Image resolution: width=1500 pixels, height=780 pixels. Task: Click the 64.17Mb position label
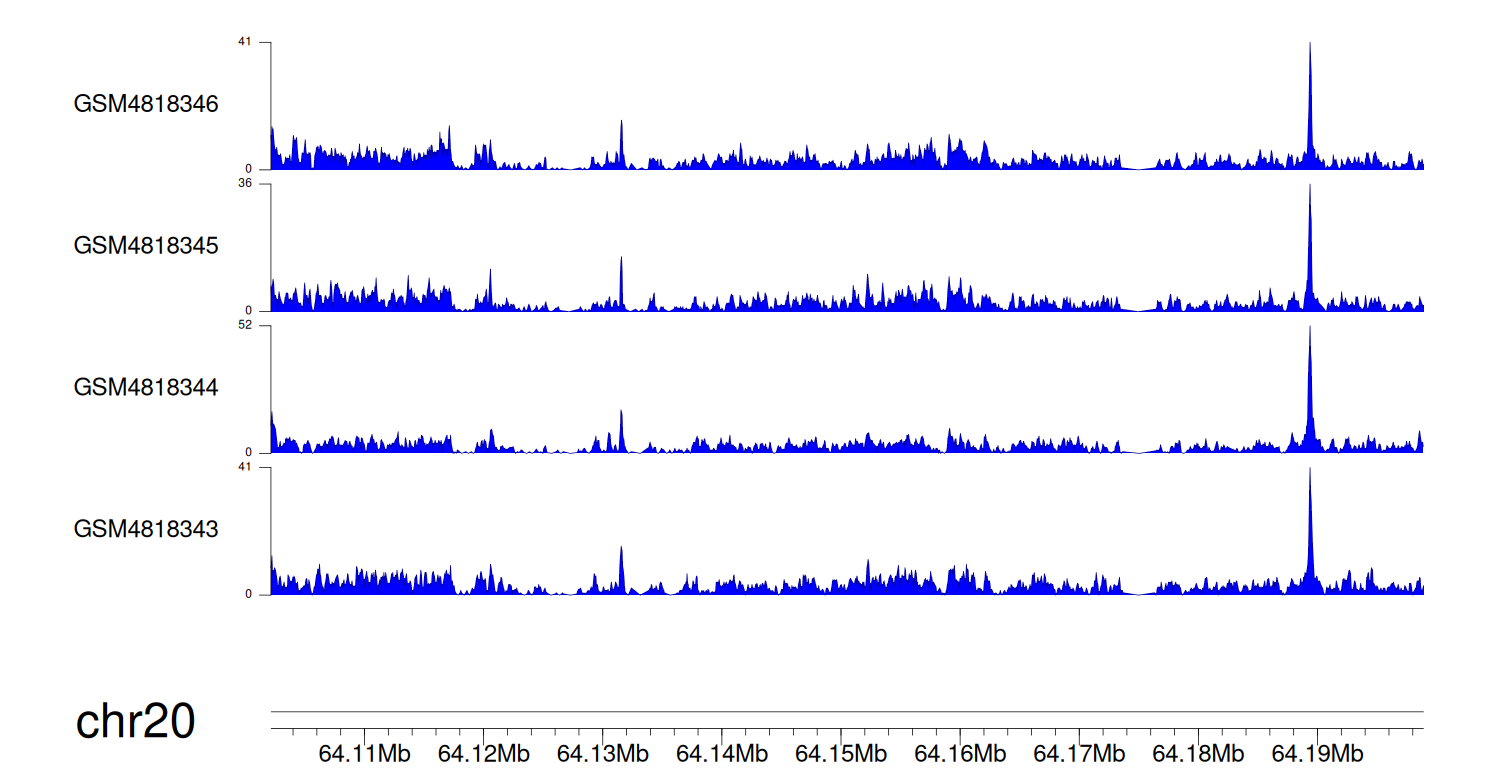(1079, 754)
